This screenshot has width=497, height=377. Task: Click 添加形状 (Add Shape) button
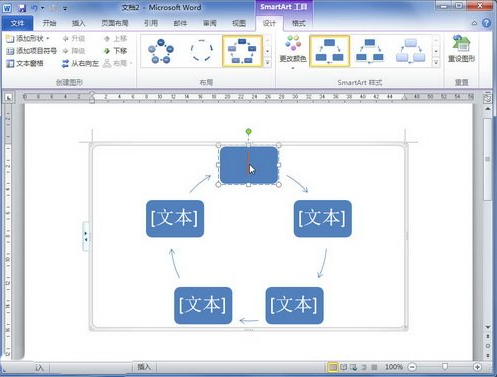[25, 39]
